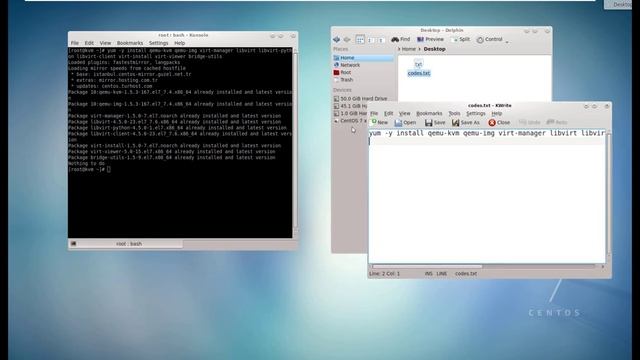Open Settings menu in KWrite

click(476, 113)
